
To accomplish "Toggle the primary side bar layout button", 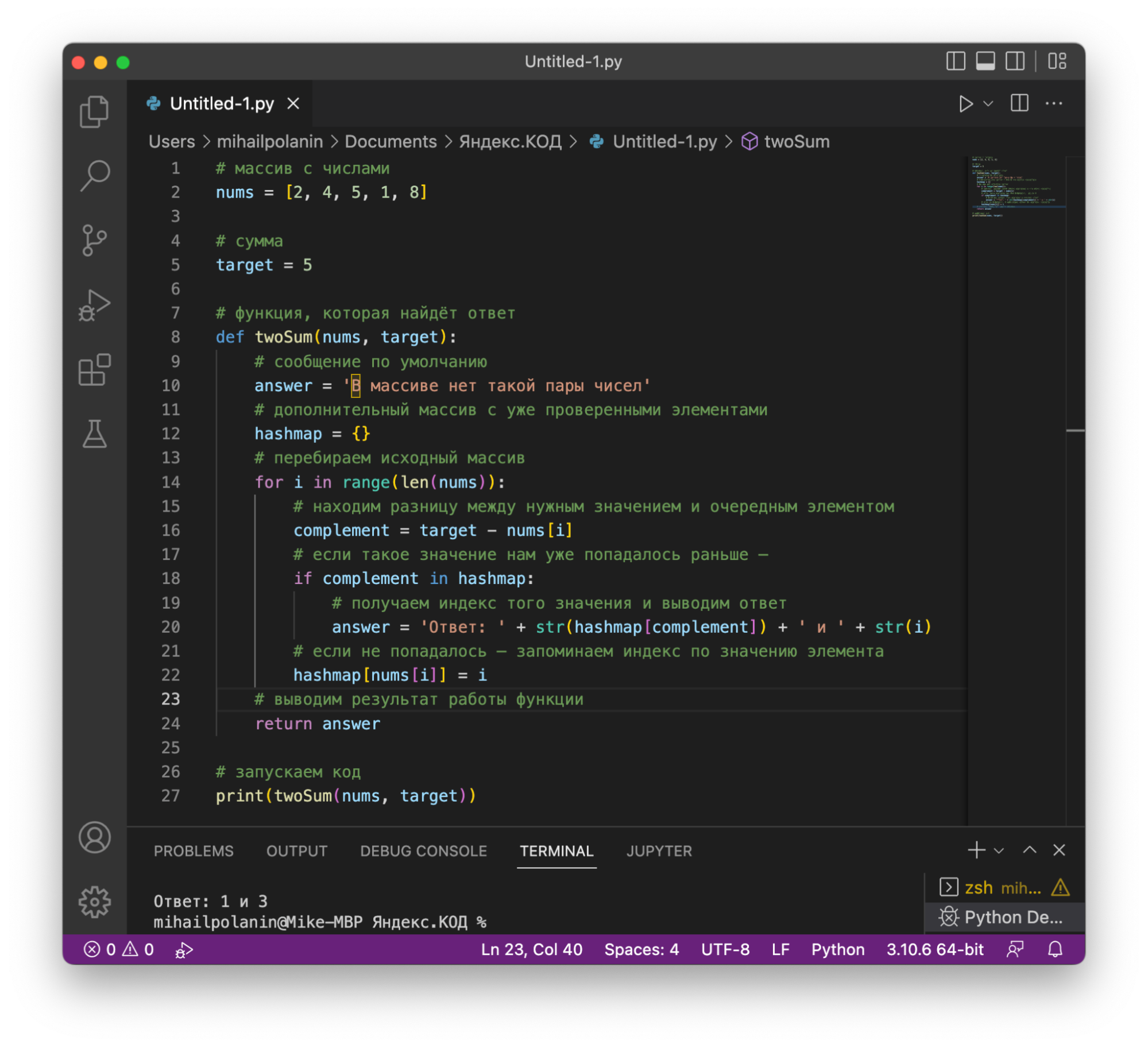I will pyautogui.click(x=956, y=61).
